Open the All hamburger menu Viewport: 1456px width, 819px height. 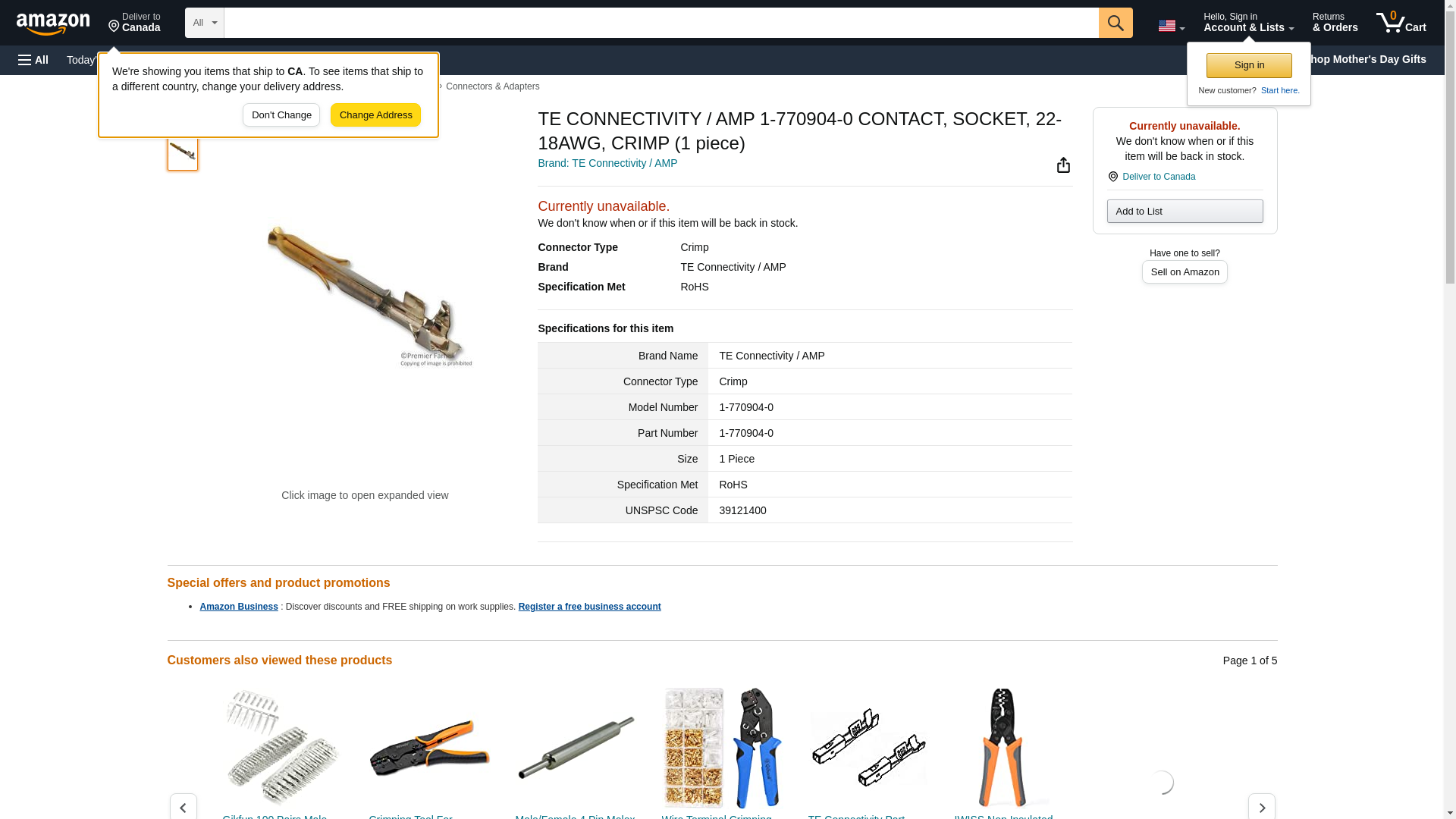pyautogui.click(x=33, y=60)
